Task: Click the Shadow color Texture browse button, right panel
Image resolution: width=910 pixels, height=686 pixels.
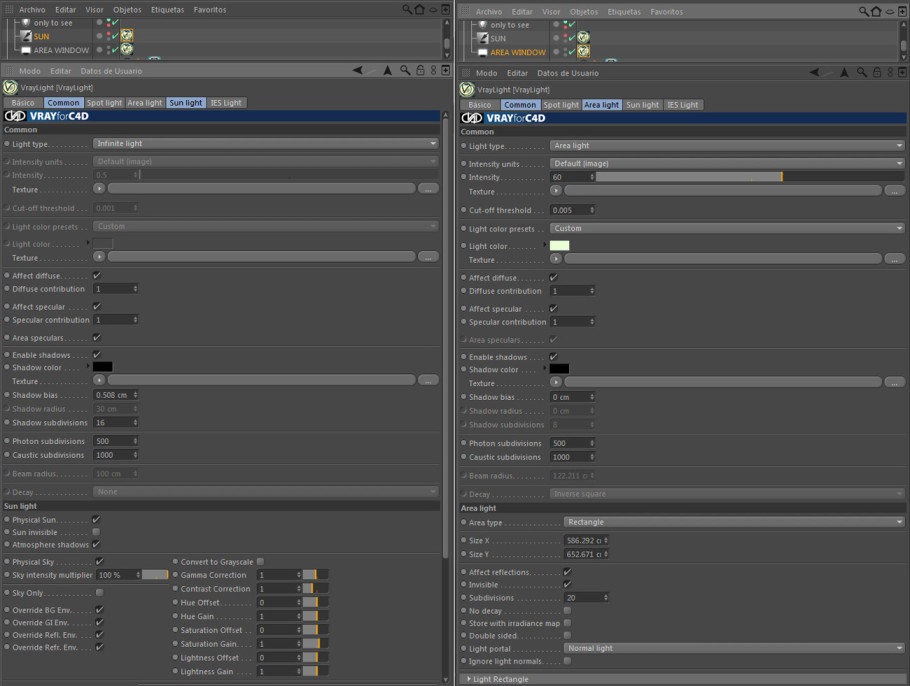Action: pos(894,382)
